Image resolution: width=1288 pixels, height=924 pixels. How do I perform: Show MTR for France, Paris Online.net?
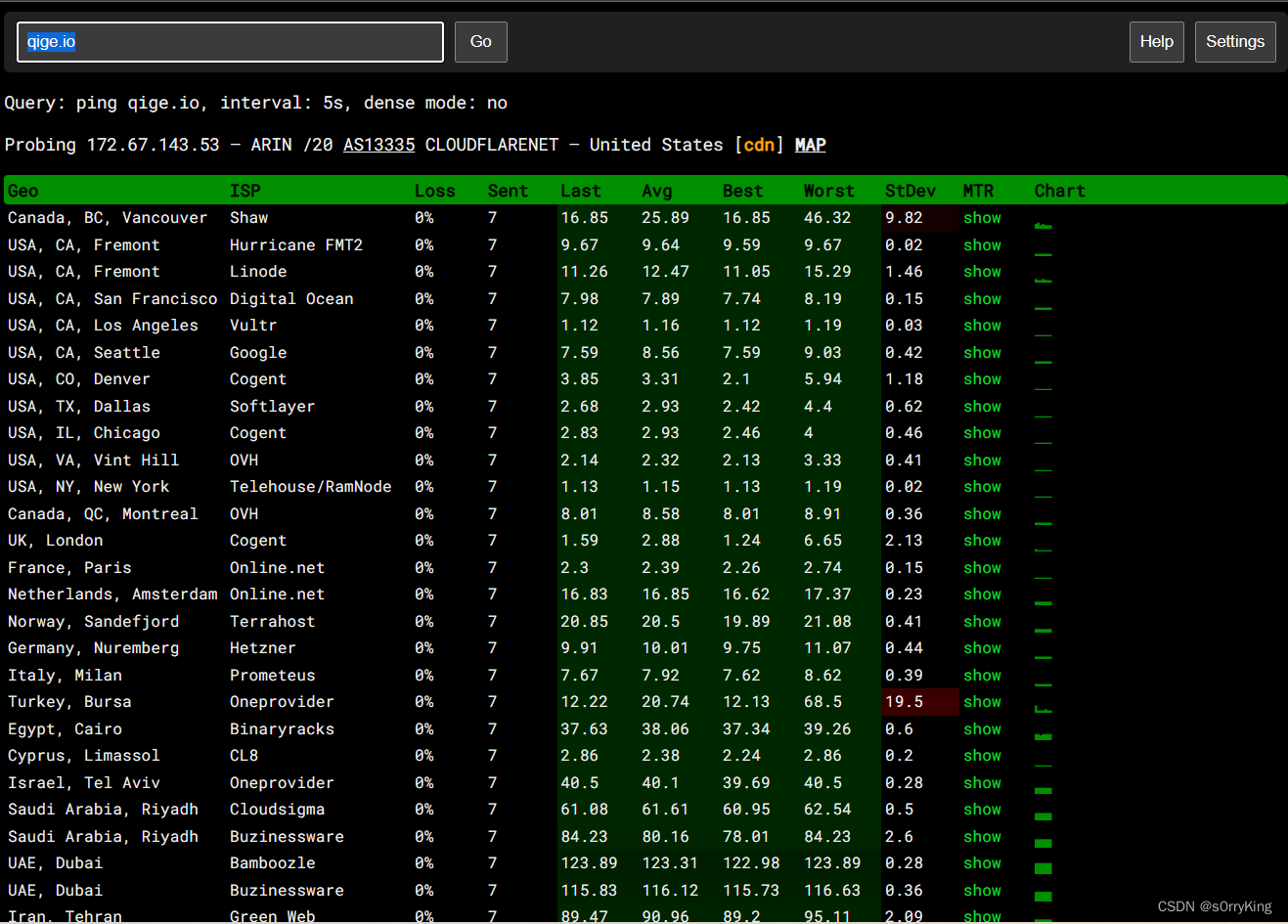pyautogui.click(x=982, y=568)
